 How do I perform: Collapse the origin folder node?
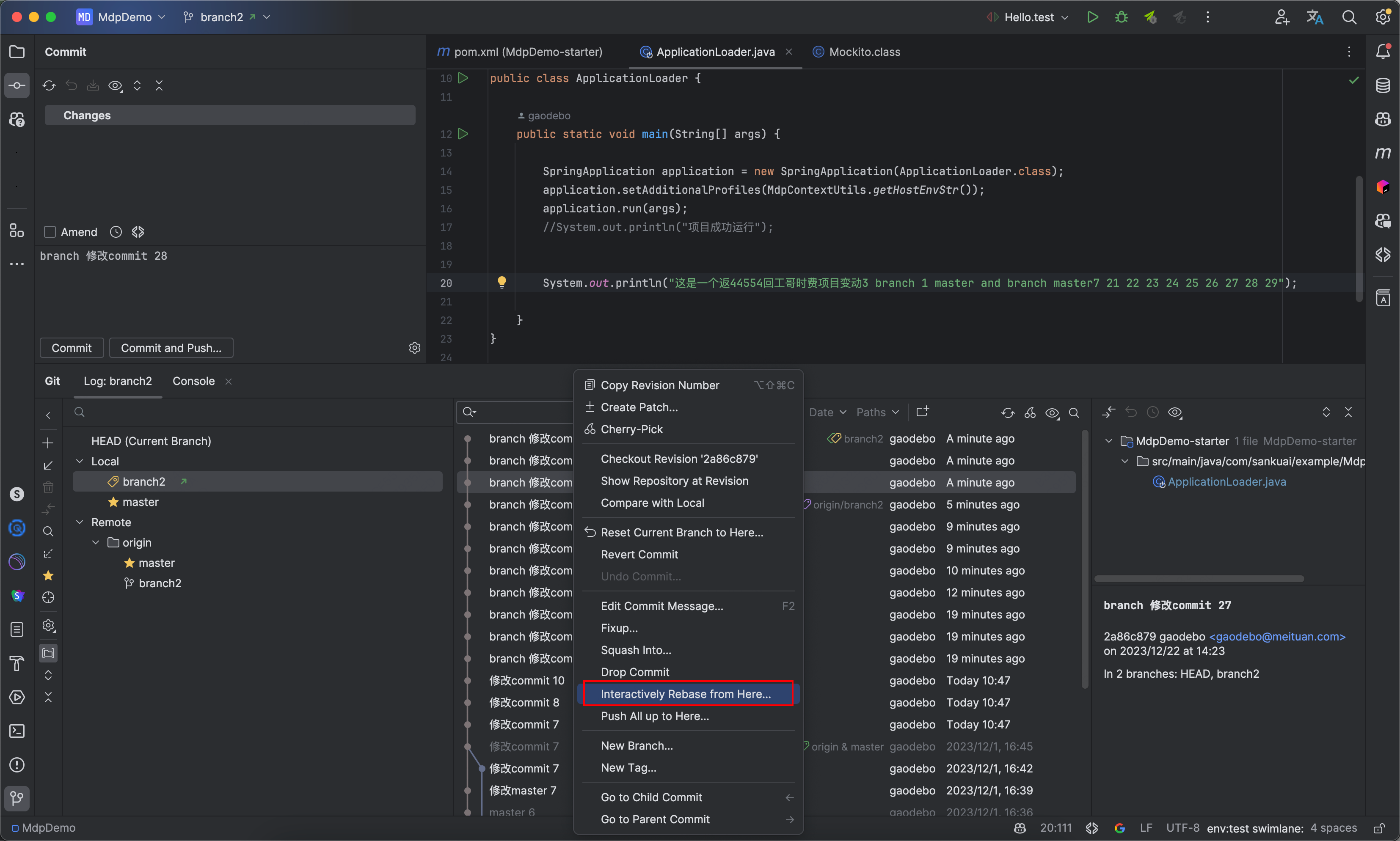point(96,542)
